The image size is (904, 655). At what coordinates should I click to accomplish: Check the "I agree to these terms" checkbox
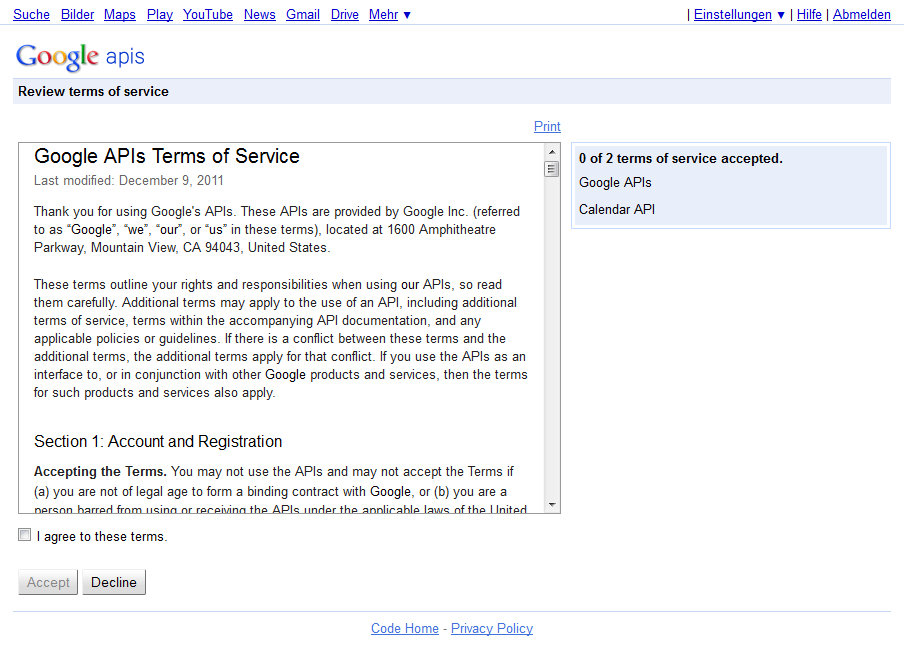point(24,534)
